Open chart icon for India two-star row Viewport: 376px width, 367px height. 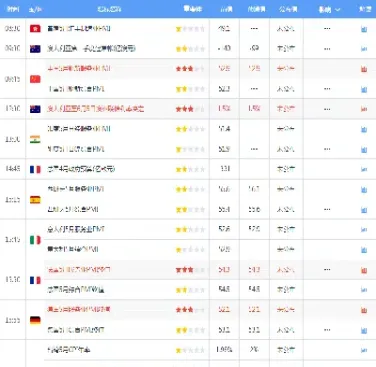[364, 129]
